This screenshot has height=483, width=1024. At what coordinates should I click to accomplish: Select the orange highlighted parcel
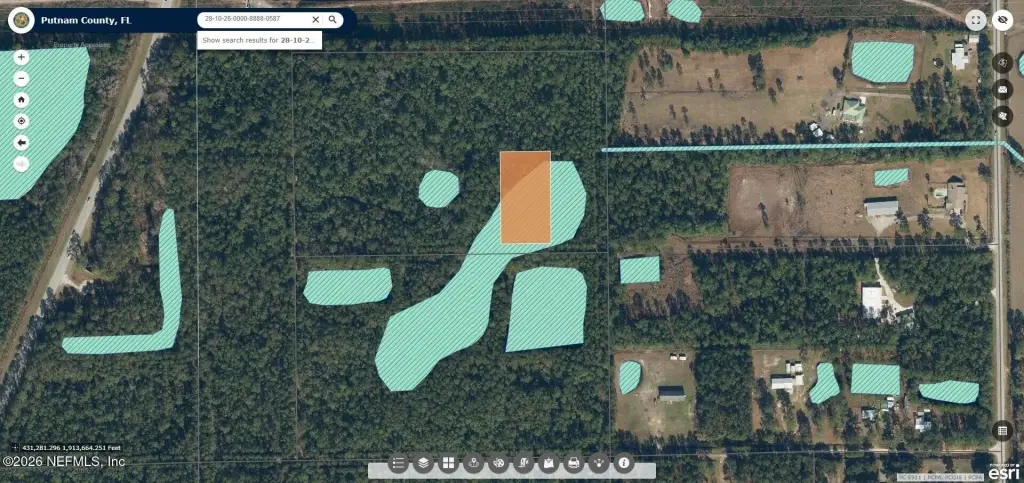[x=525, y=197]
